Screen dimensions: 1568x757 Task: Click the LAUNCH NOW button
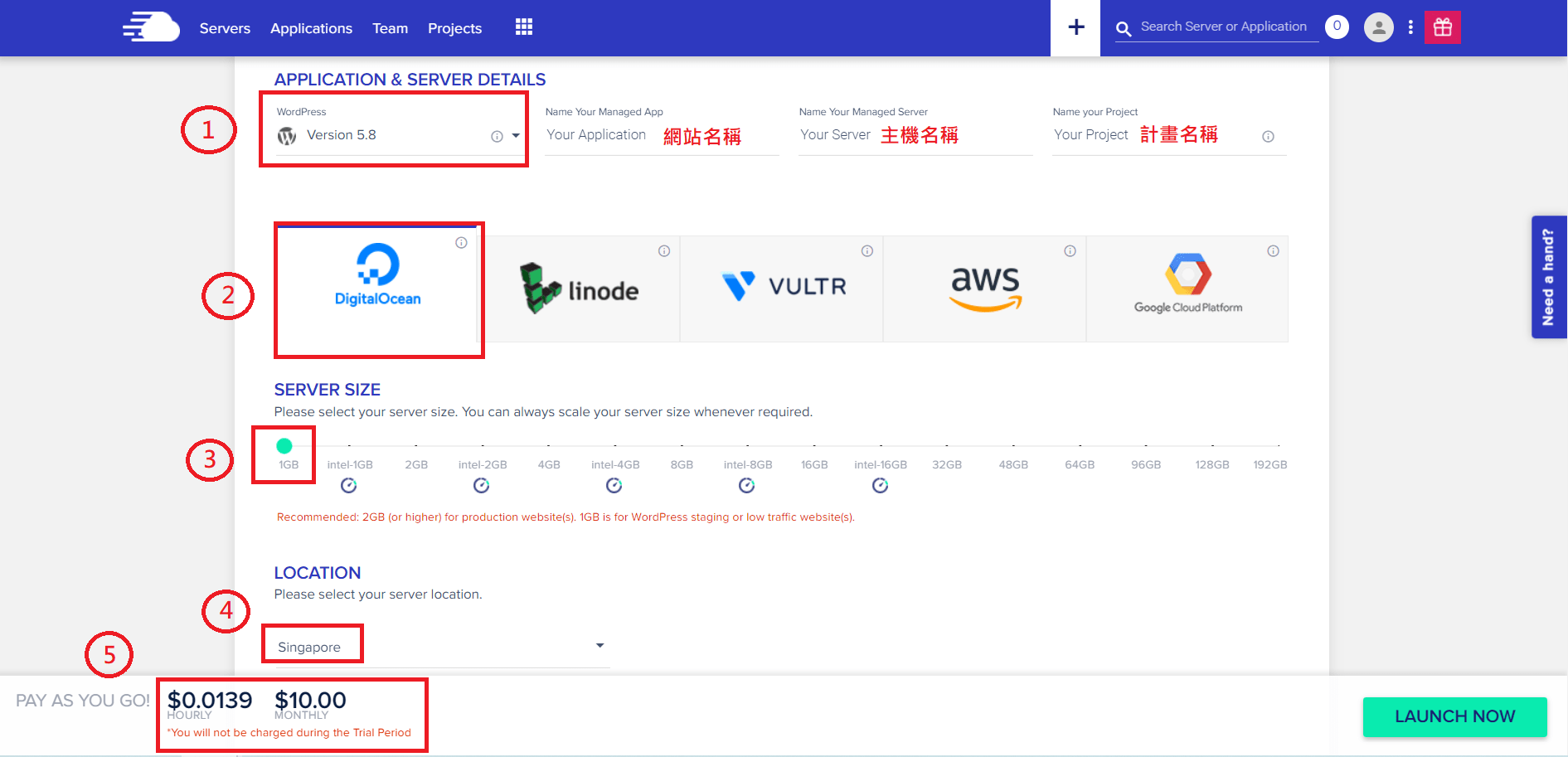coord(1454,716)
